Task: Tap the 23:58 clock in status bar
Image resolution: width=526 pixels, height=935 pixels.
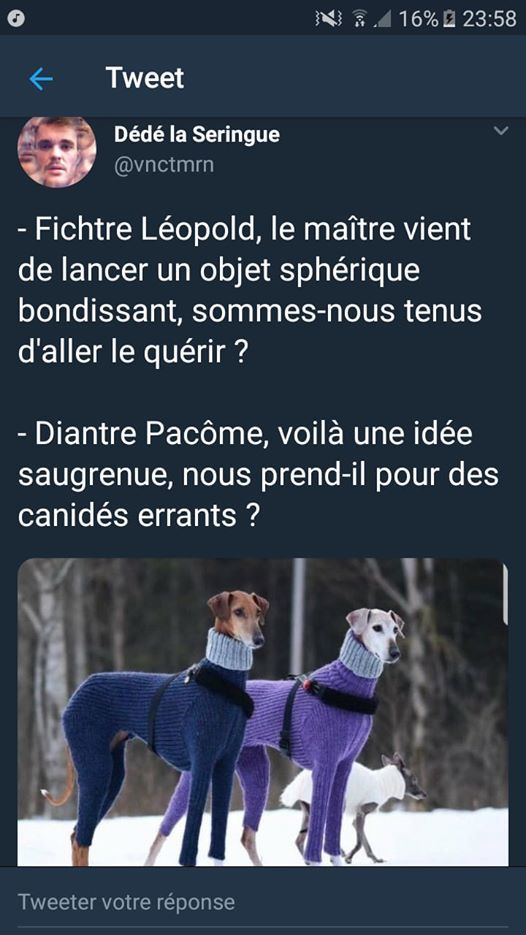Action: (x=489, y=19)
